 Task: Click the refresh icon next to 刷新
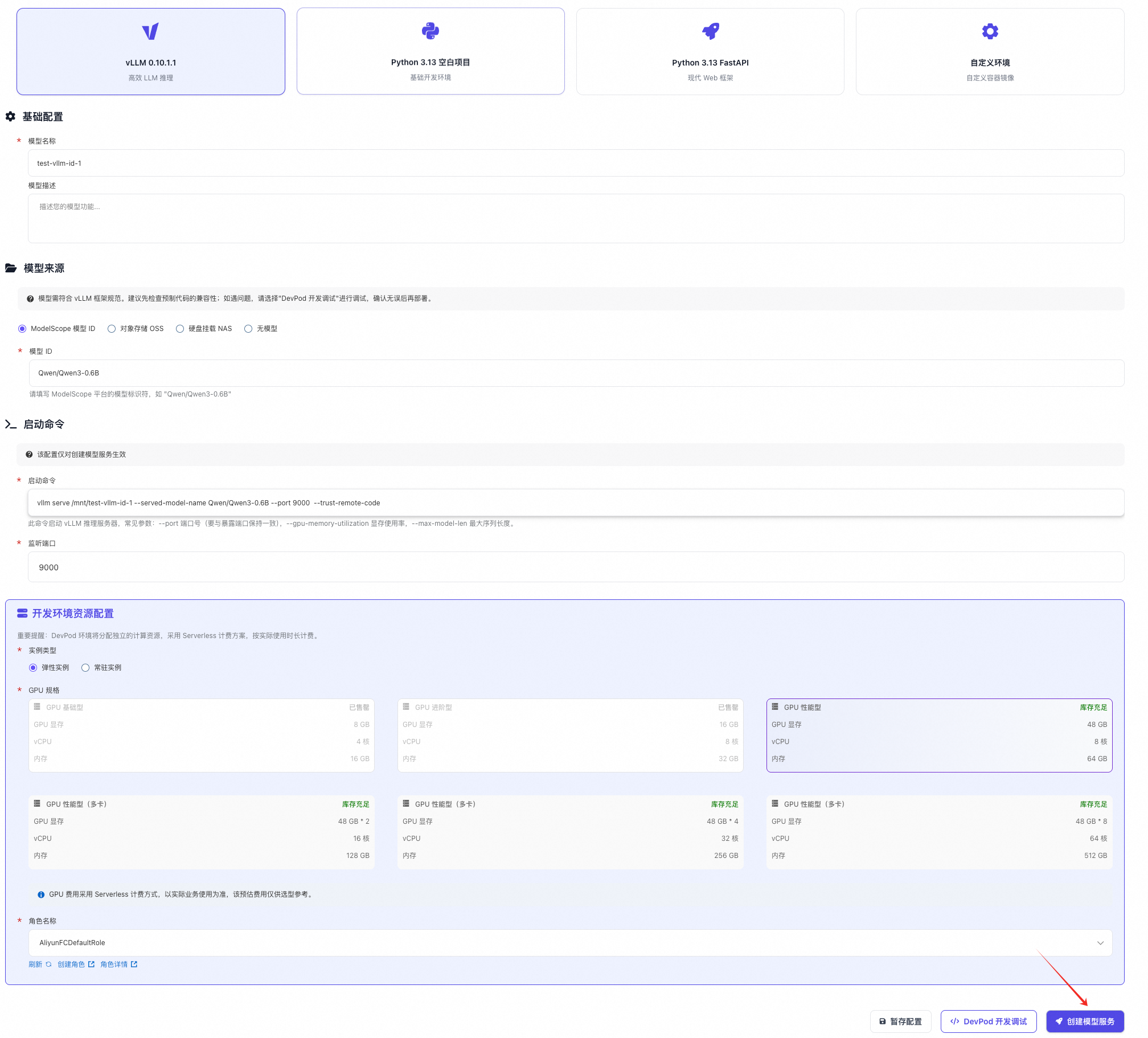[x=48, y=964]
